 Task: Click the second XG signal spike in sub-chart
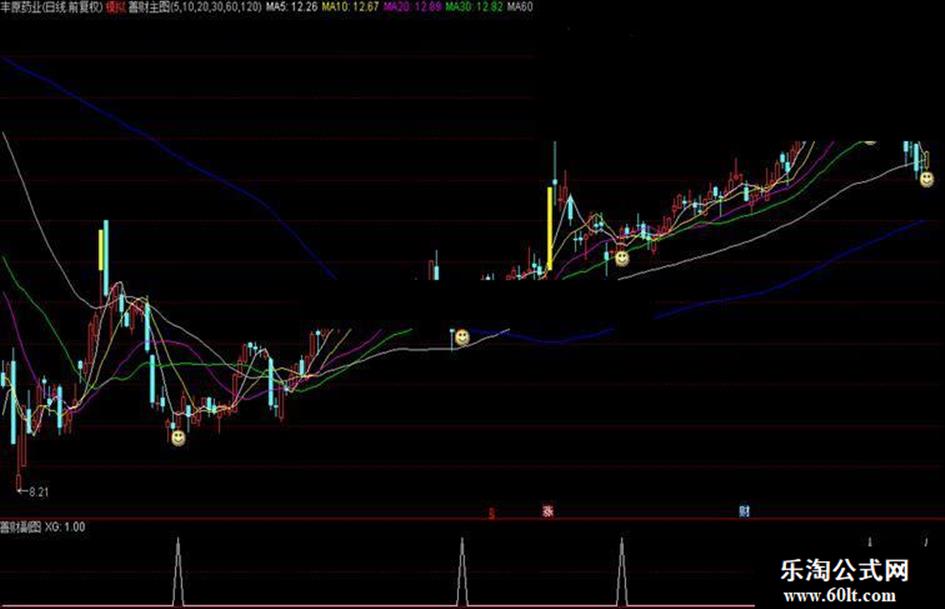coord(462,571)
